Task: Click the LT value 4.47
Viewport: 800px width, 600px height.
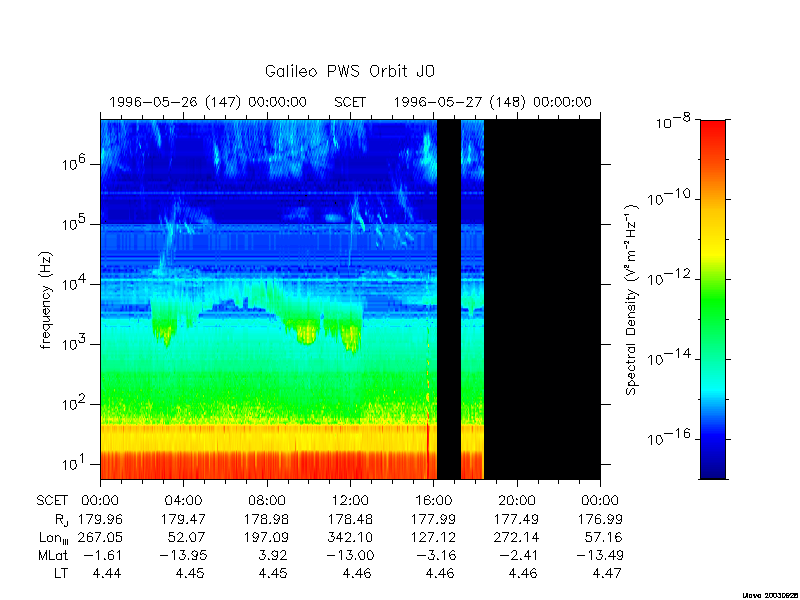Action: coord(607,573)
